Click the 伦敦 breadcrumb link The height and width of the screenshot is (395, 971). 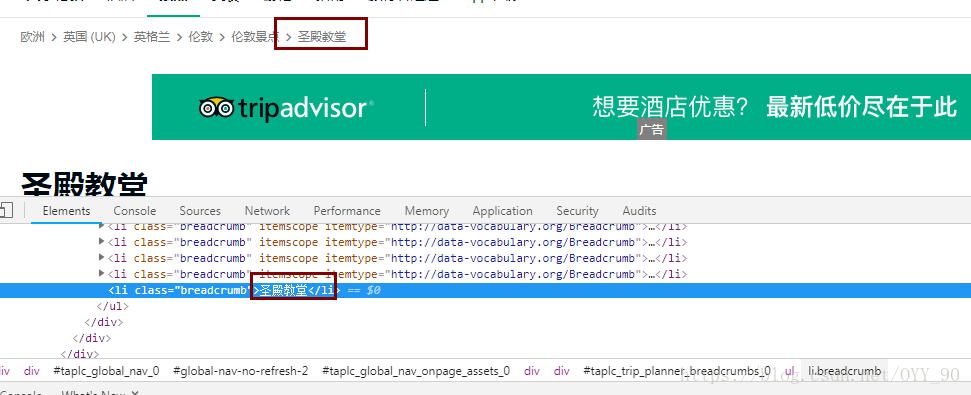tap(200, 37)
